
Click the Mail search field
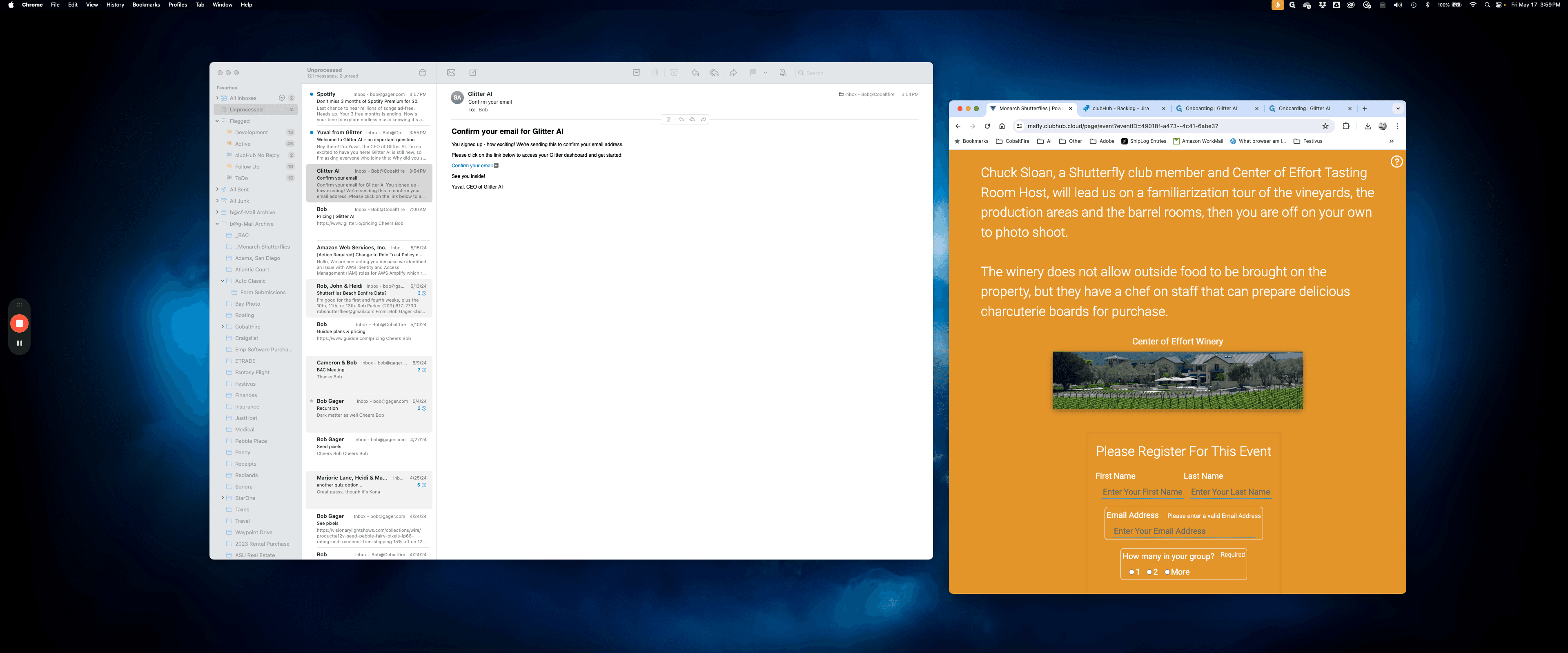pyautogui.click(x=861, y=73)
